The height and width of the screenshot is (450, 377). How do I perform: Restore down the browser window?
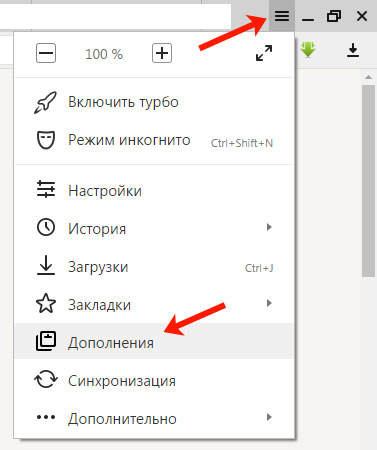pos(334,16)
